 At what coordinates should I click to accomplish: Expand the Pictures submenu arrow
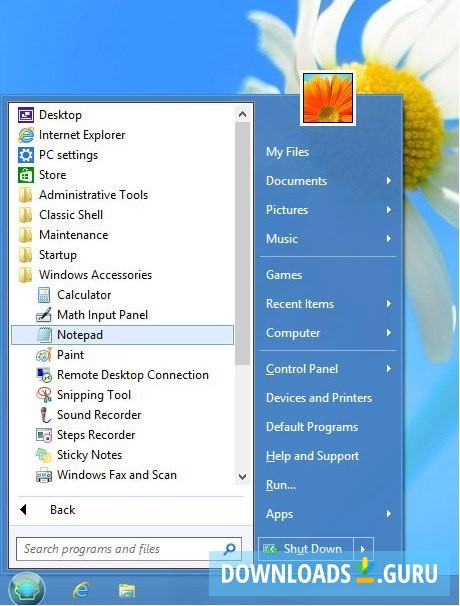388,209
